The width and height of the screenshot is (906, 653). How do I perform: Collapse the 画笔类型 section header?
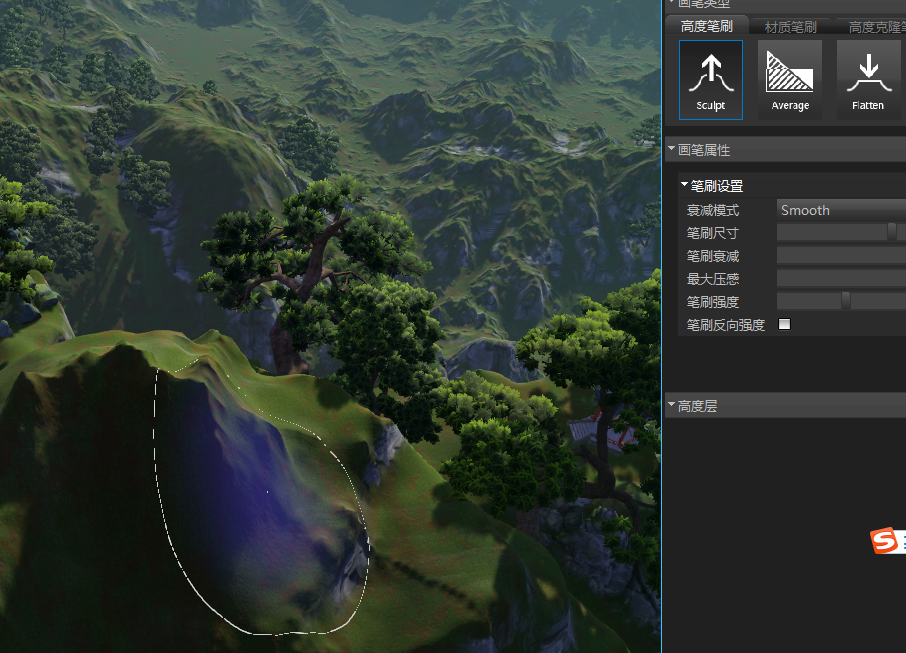tap(672, 4)
